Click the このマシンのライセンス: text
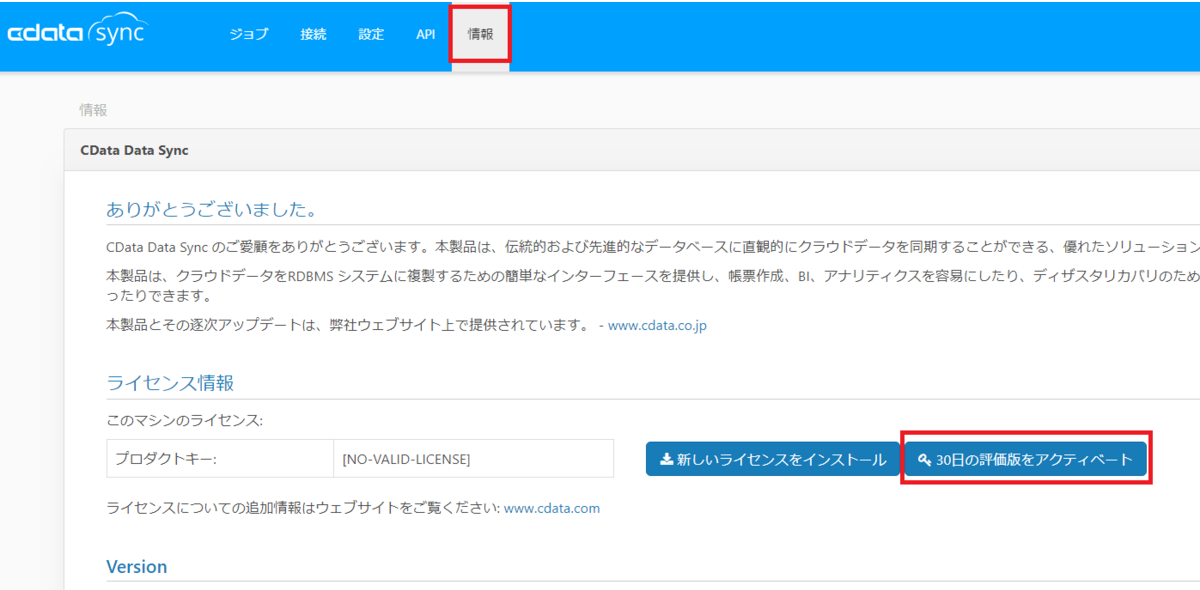 [185, 420]
